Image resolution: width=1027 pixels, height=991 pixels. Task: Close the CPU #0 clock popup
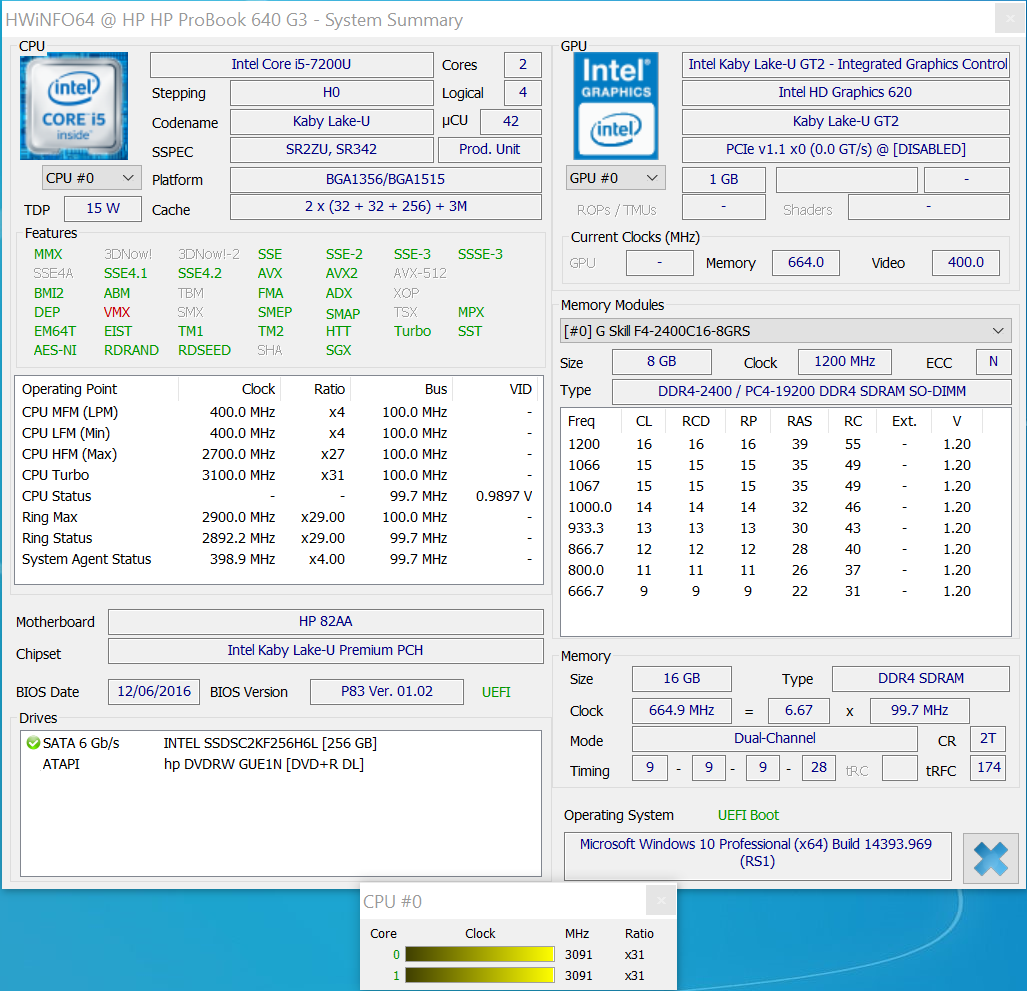pos(660,900)
